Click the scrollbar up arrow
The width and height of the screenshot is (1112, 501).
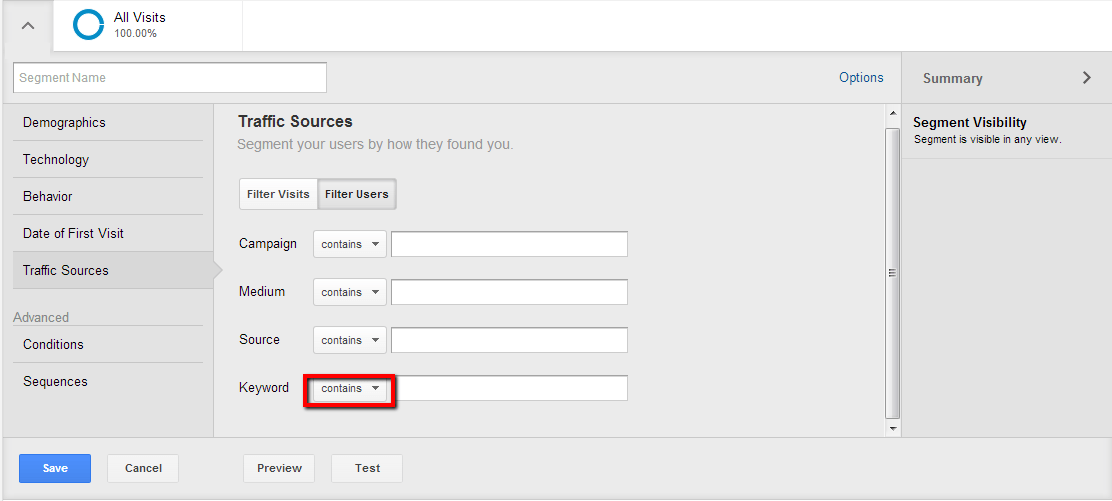tap(892, 115)
